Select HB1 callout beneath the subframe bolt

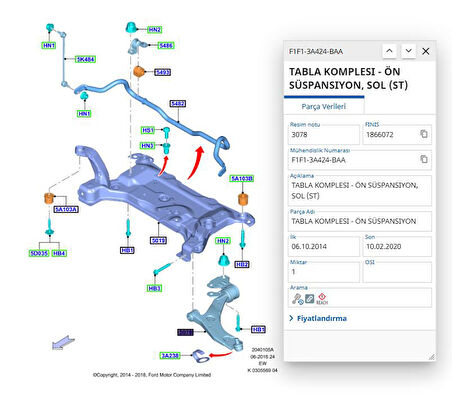pyautogui.click(x=127, y=250)
